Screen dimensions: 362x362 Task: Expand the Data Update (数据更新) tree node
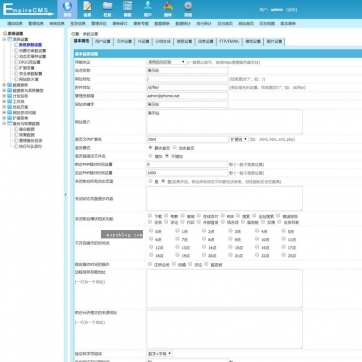[4, 85]
